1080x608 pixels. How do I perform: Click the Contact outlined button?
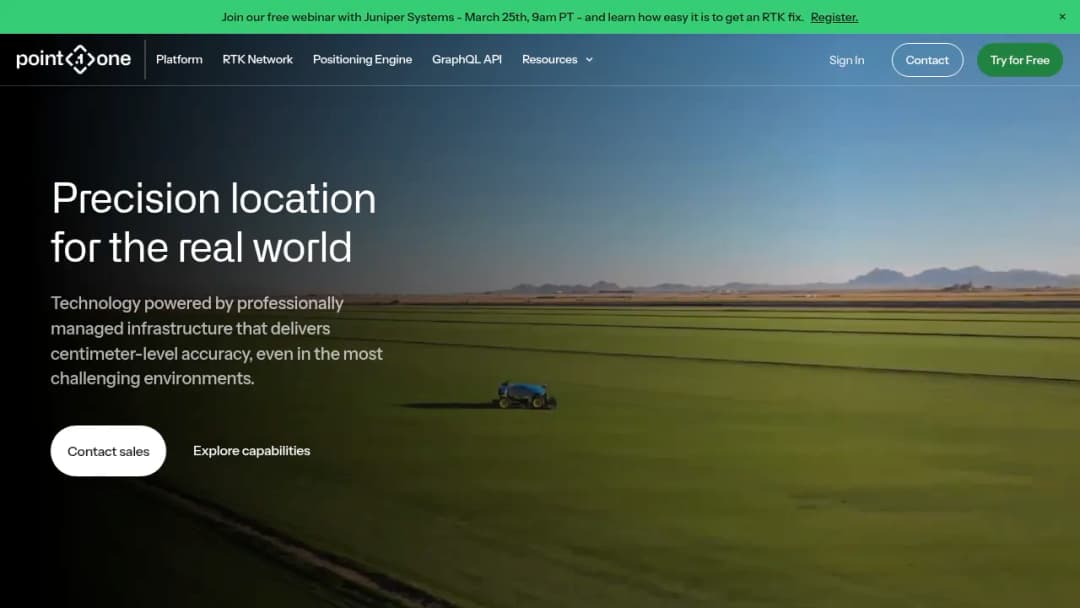927,60
